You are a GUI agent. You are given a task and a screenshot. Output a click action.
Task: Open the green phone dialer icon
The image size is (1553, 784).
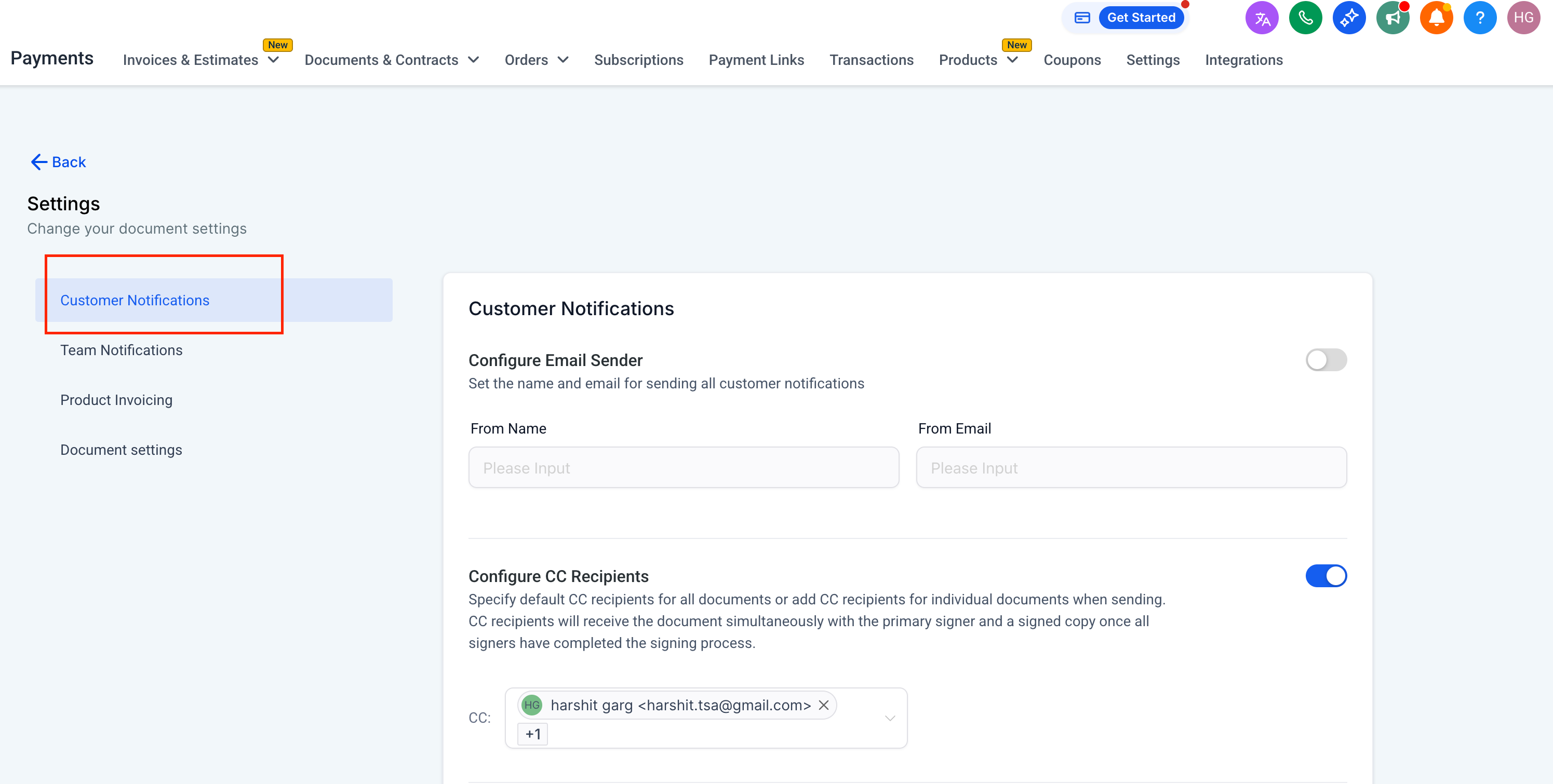tap(1305, 18)
